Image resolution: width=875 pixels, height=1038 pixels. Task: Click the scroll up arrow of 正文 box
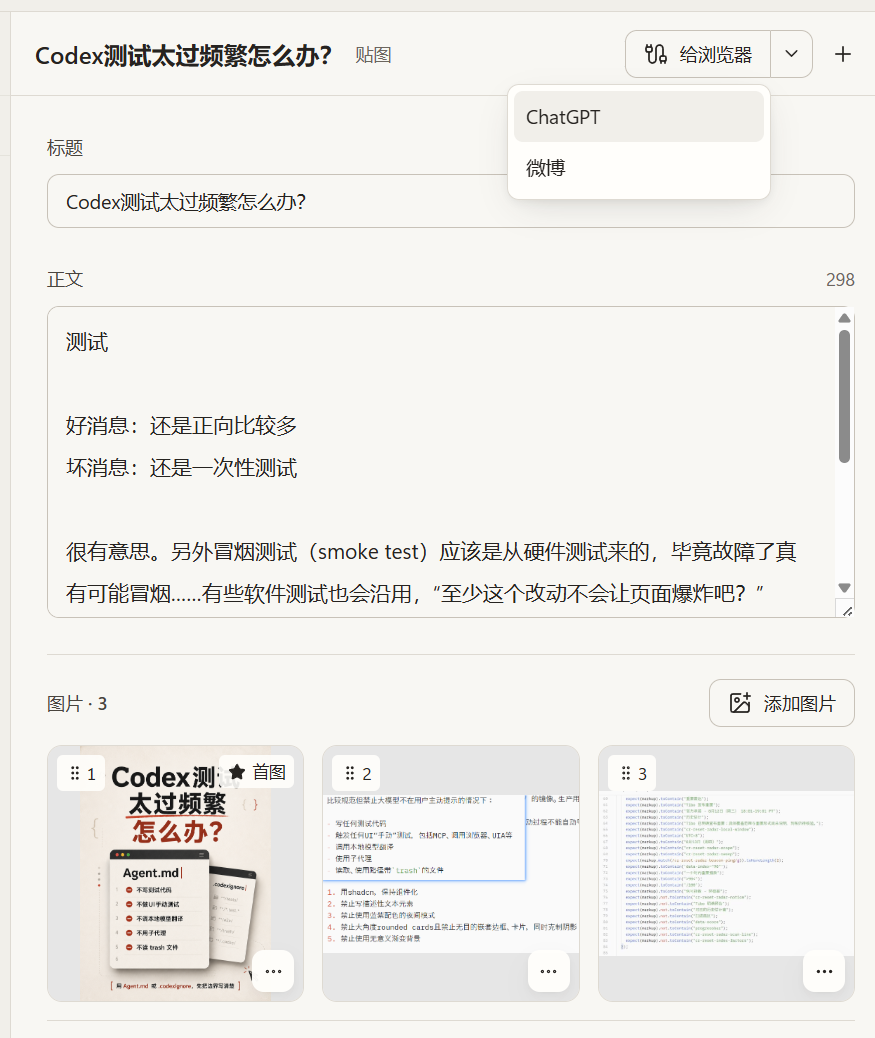(844, 318)
